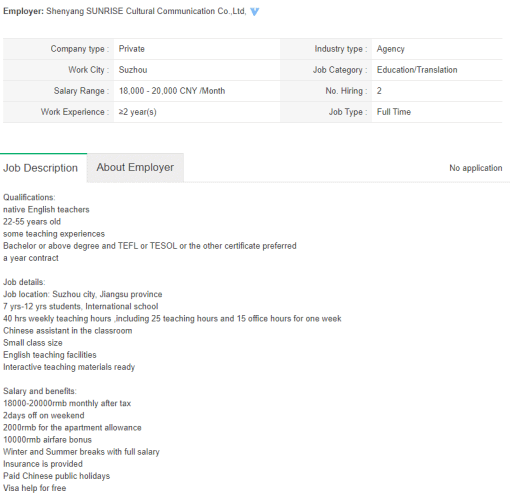Click the Bachelor degree and TEFL requirement line
Viewport: 510px width, 498px height.
(x=150, y=246)
